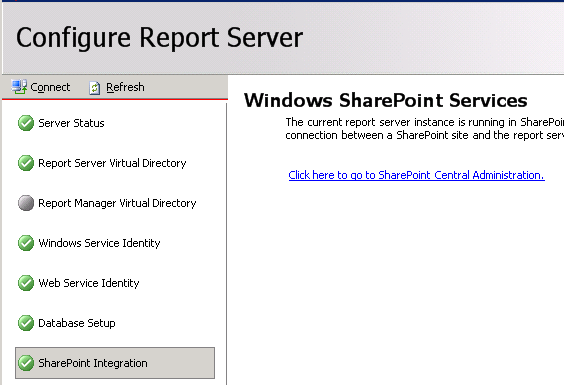Click green check icon beside Web Service Identity
Image resolution: width=564 pixels, height=385 pixels.
point(26,283)
